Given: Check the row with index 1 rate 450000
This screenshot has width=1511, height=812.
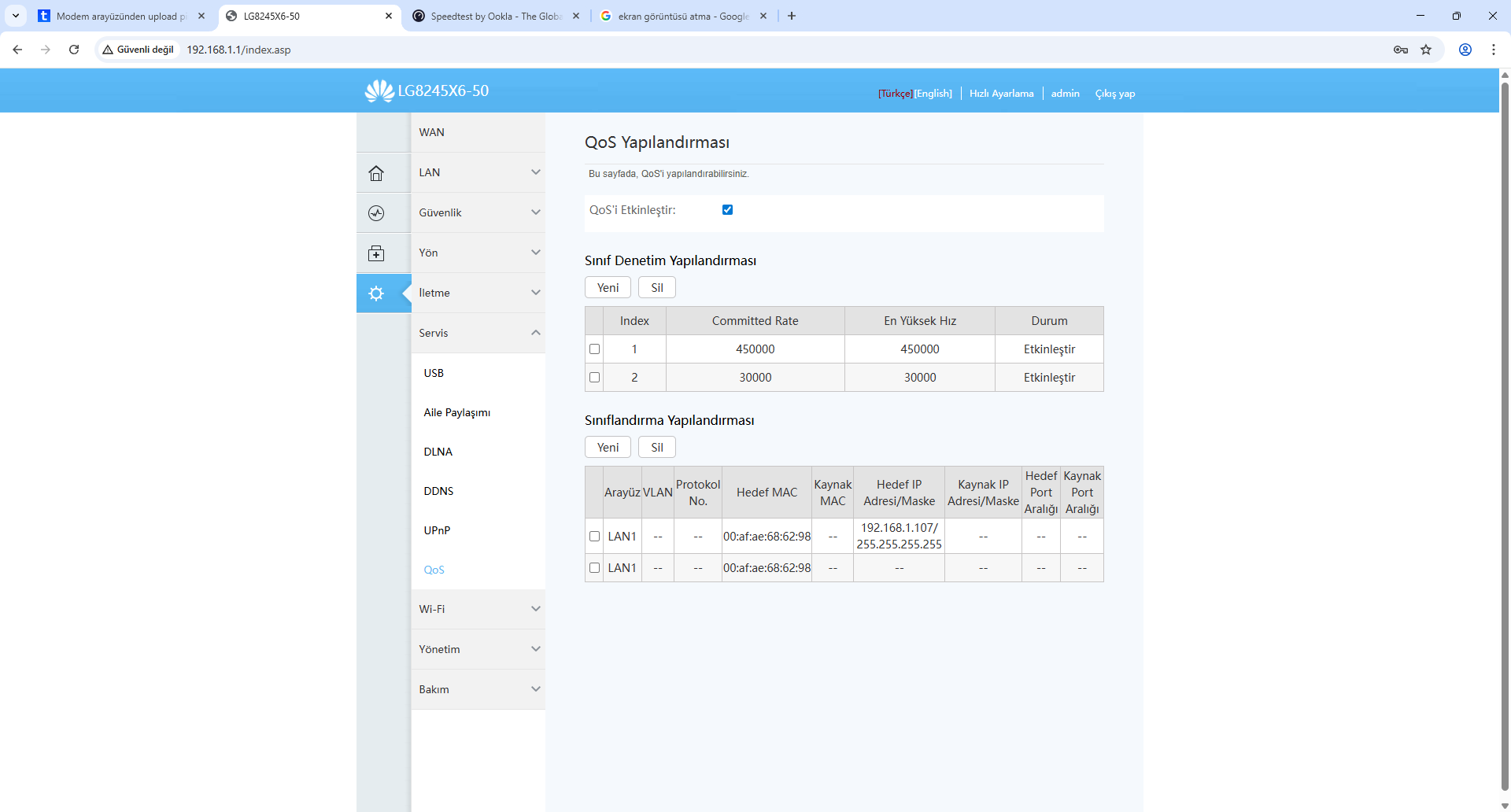Looking at the screenshot, I should click(x=594, y=349).
